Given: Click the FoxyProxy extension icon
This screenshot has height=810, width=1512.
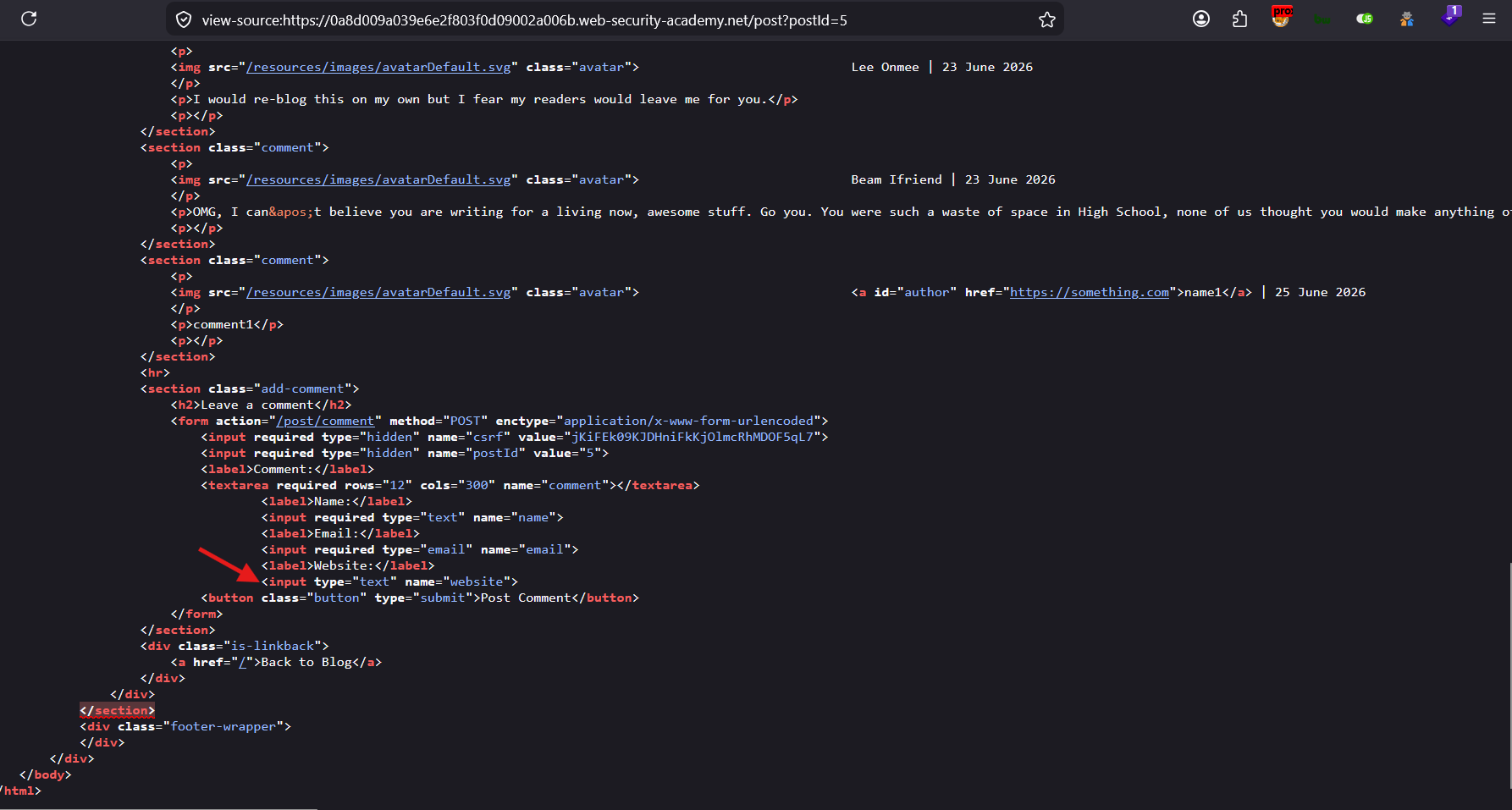Looking at the screenshot, I should tap(1282, 17).
